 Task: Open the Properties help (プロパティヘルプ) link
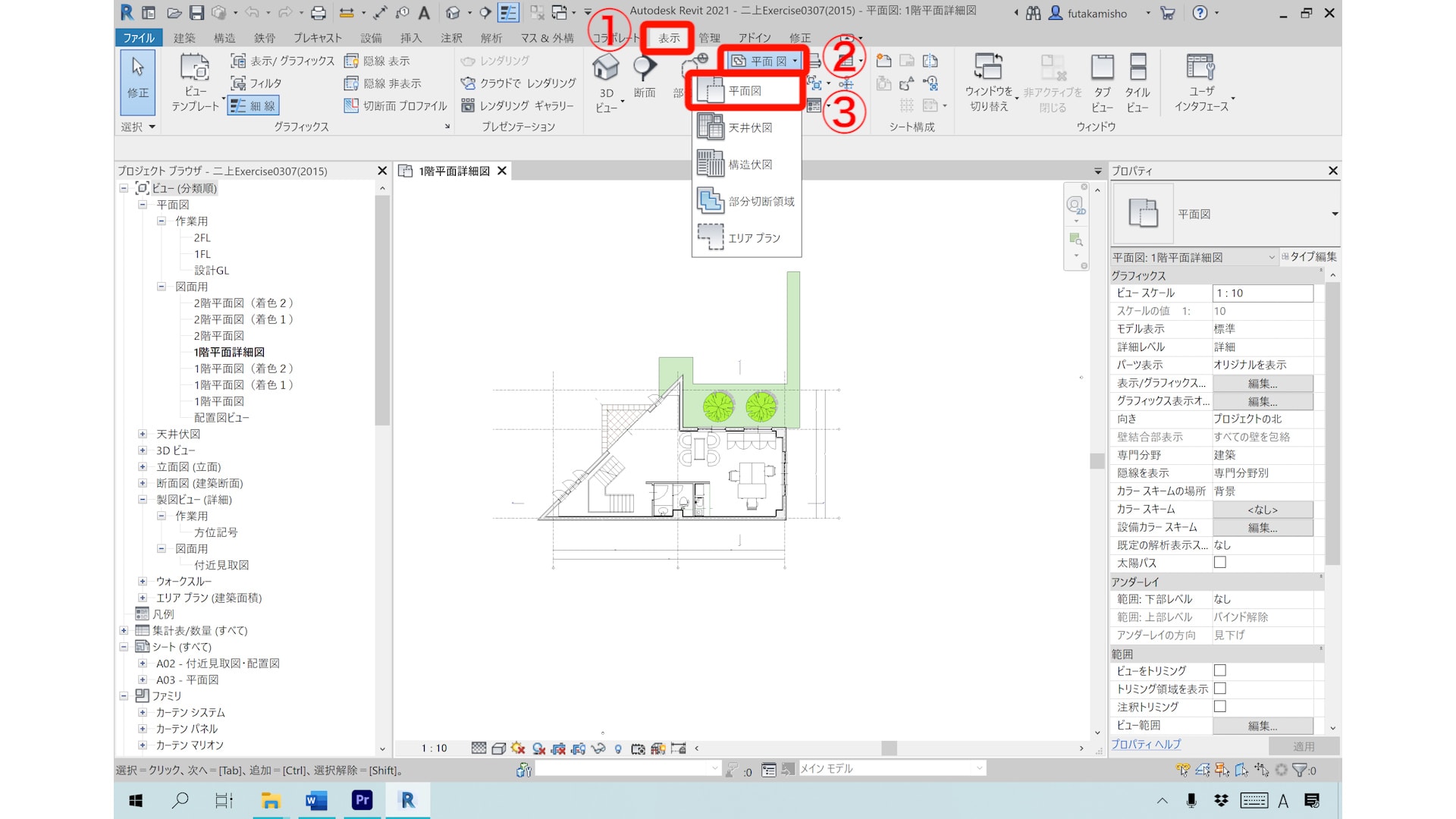[1145, 745]
